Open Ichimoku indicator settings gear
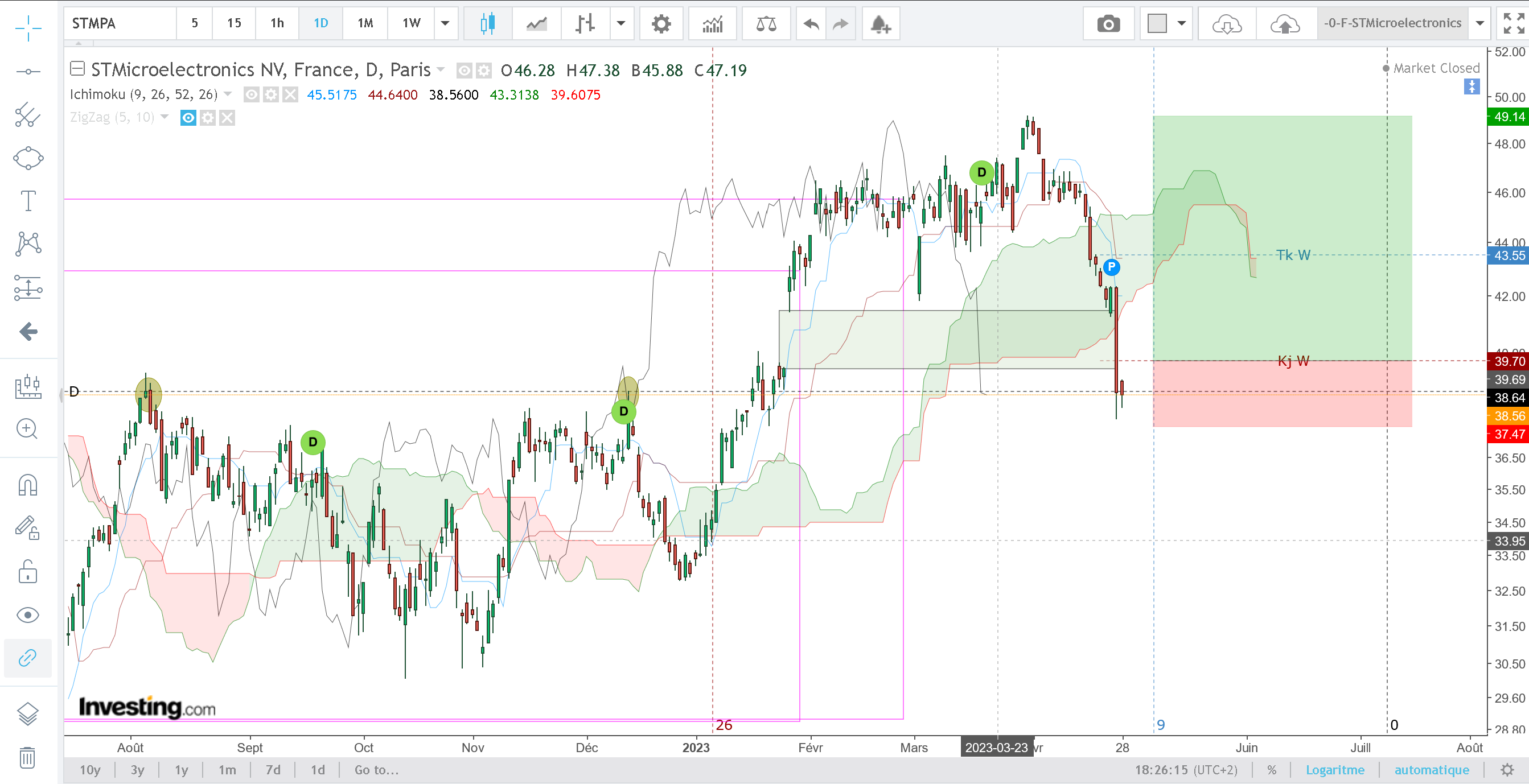 point(270,95)
